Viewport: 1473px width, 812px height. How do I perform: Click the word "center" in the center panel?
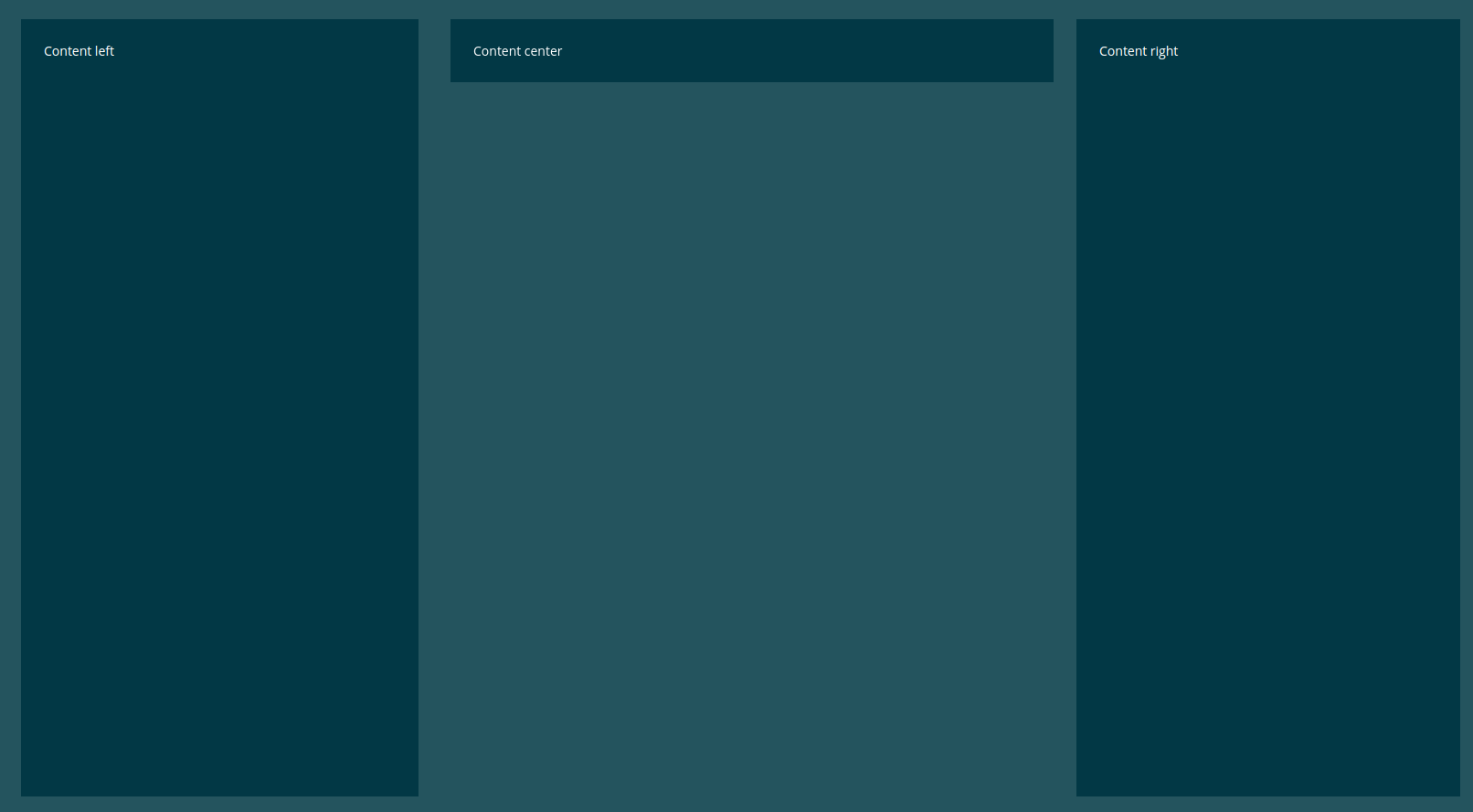pyautogui.click(x=543, y=51)
